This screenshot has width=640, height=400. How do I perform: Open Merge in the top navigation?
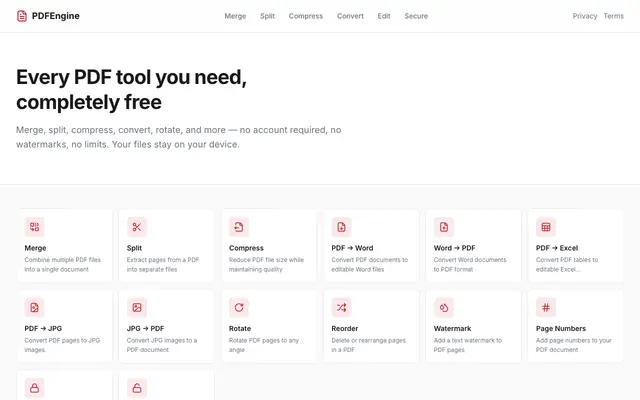click(235, 16)
